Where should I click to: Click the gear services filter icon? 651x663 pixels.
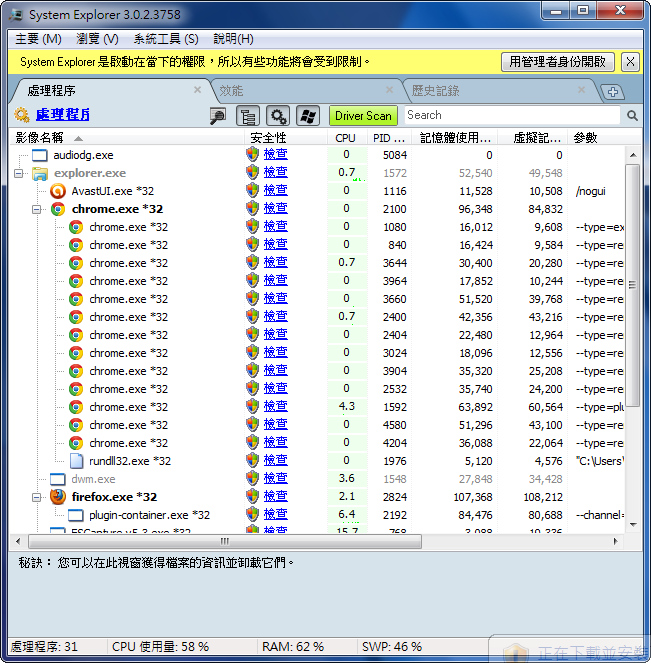[277, 116]
